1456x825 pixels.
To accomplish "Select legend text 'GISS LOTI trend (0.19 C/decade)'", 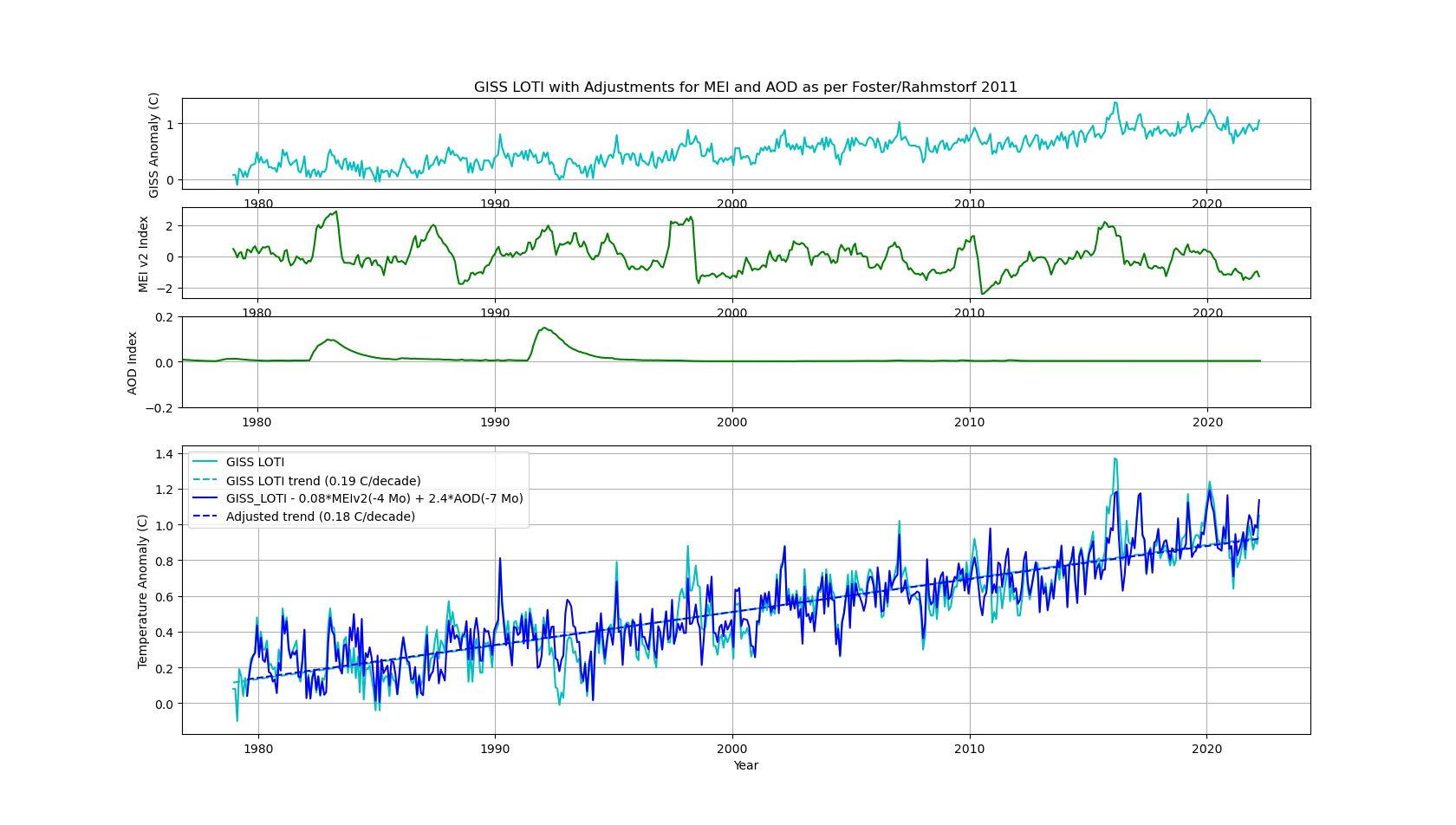I will (x=323, y=481).
